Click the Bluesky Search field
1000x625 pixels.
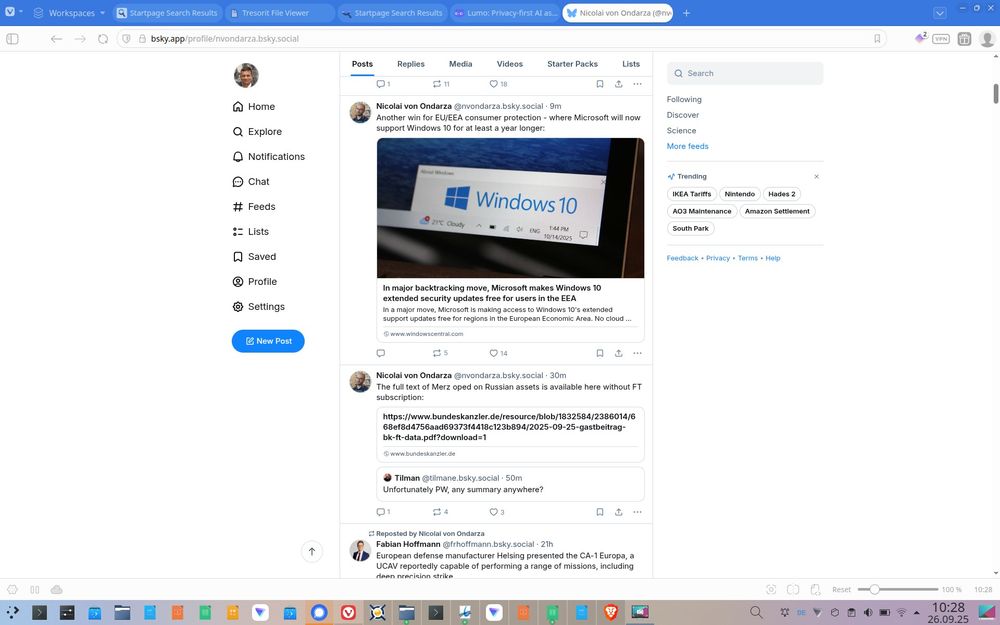745,73
